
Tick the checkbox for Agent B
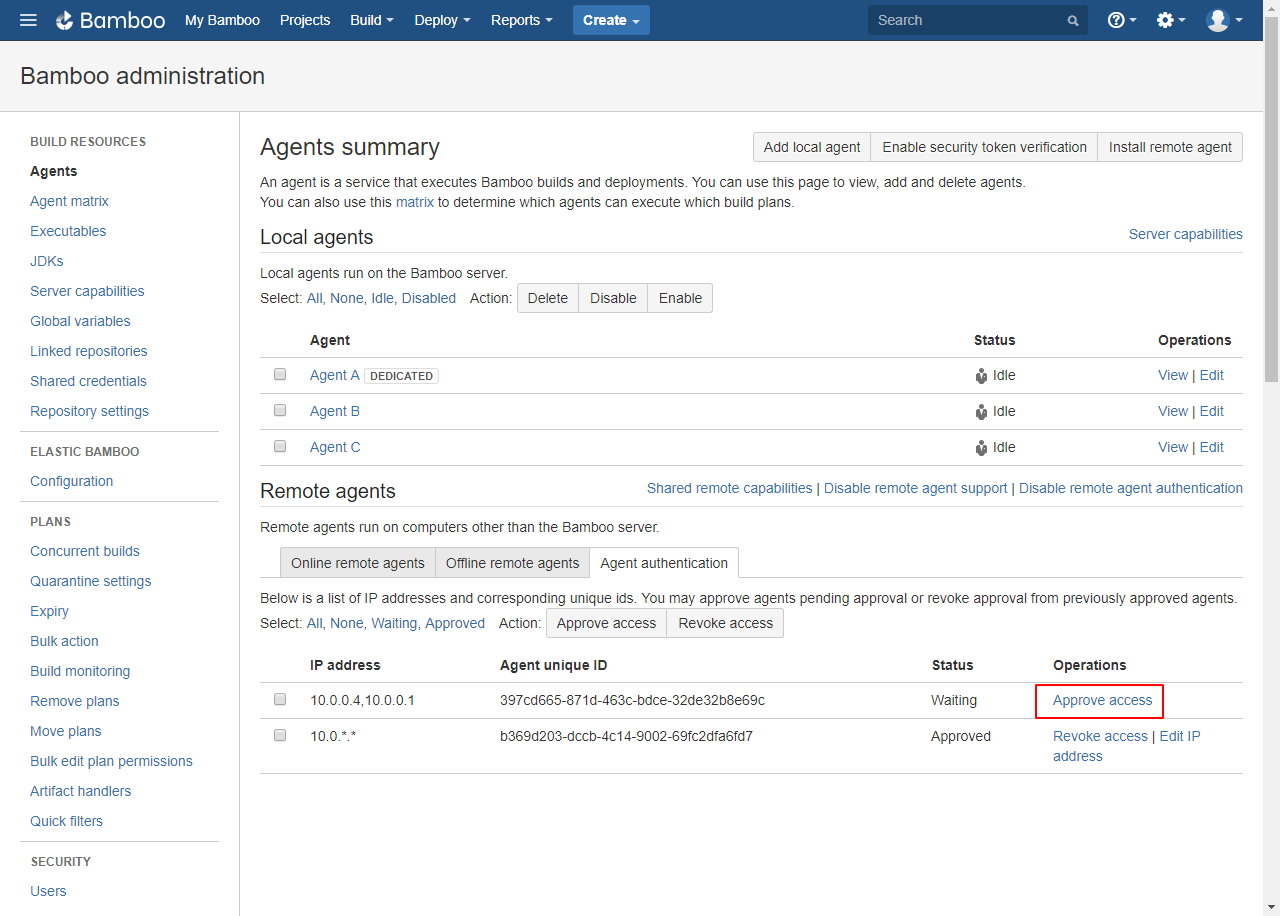click(x=280, y=410)
